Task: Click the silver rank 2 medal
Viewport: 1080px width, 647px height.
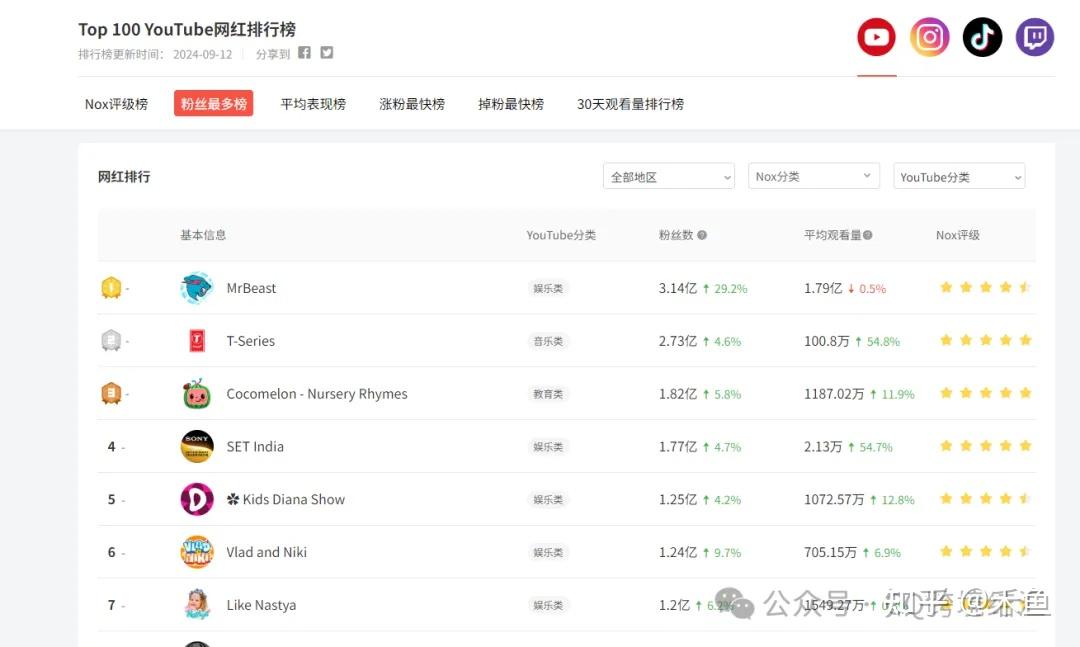Action: click(x=111, y=340)
